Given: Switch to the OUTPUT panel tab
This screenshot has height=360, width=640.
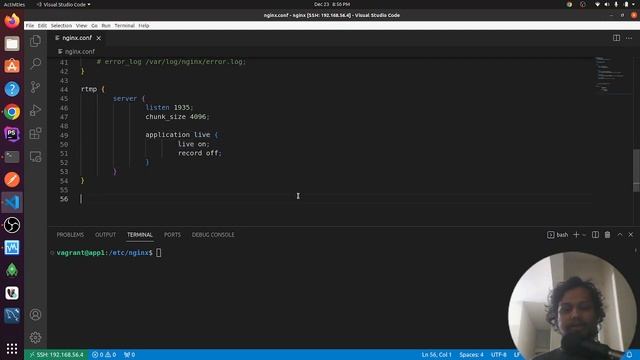Looking at the screenshot, I should 105,235.
